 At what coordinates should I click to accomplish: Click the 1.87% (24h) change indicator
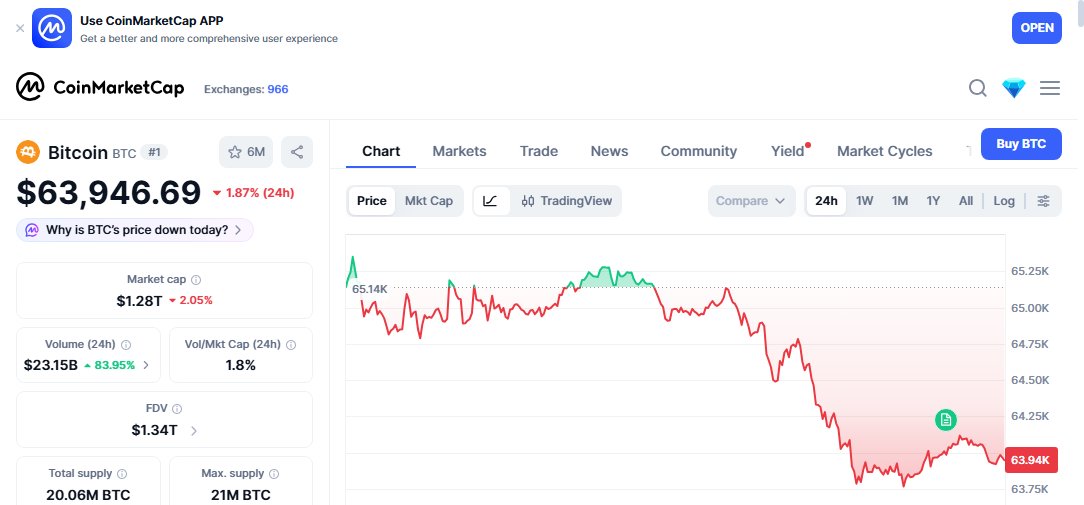253,193
